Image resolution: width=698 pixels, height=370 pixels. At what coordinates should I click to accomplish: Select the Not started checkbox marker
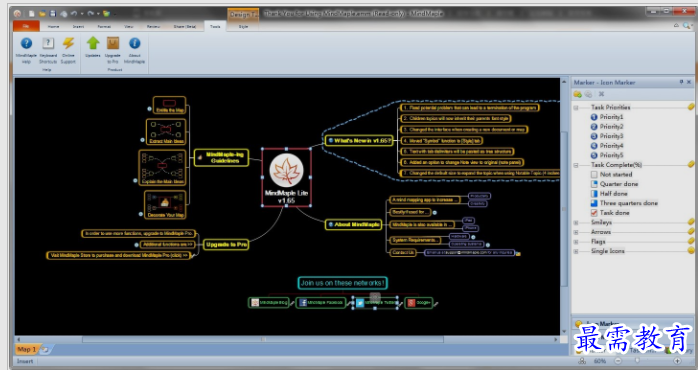pyautogui.click(x=594, y=175)
